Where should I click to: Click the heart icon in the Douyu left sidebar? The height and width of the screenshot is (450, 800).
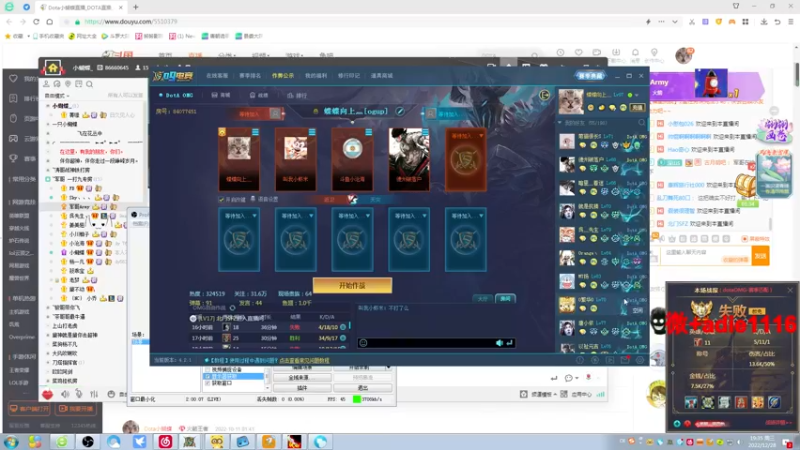click(13, 79)
